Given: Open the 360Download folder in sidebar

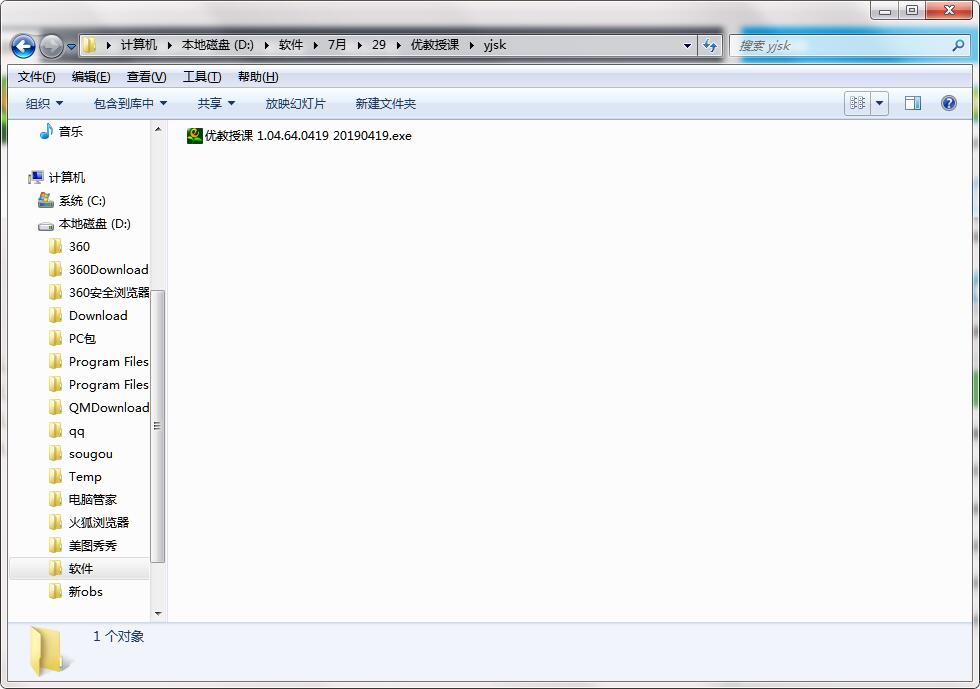Looking at the screenshot, I should (x=108, y=269).
